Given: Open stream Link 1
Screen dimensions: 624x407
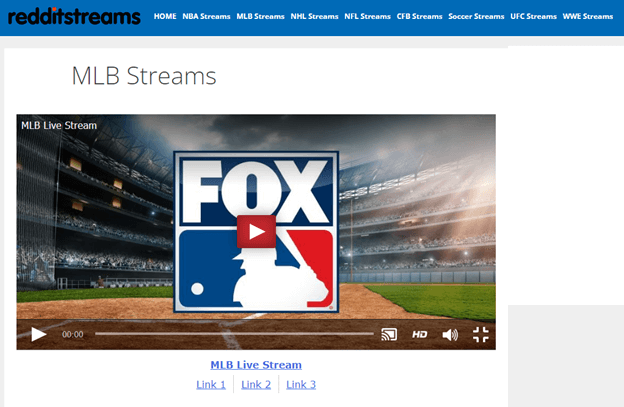Looking at the screenshot, I should coord(211,384).
